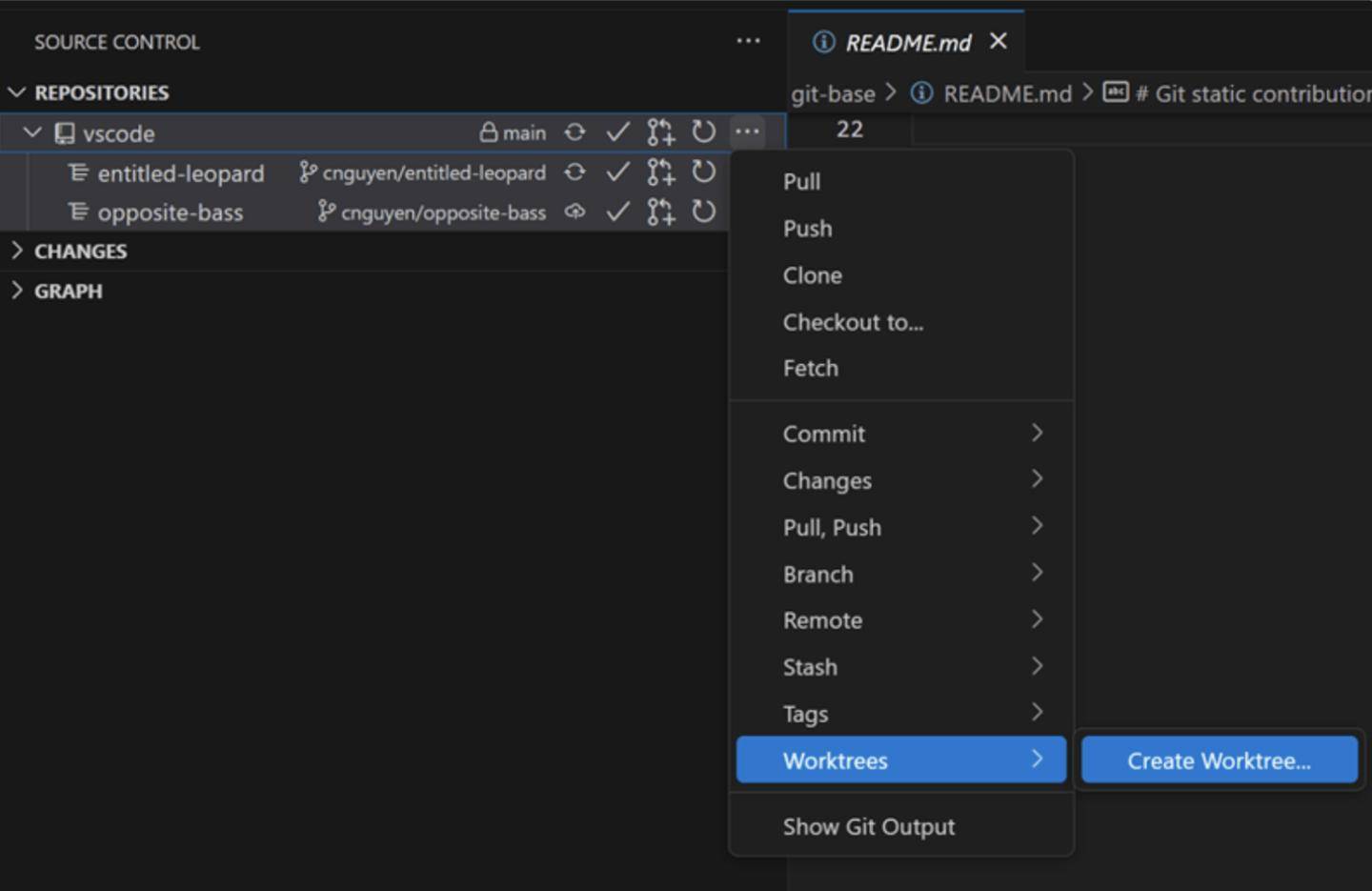Viewport: 1372px width, 891px height.
Task: Synchronize changes for vscode repository
Action: tap(575, 132)
